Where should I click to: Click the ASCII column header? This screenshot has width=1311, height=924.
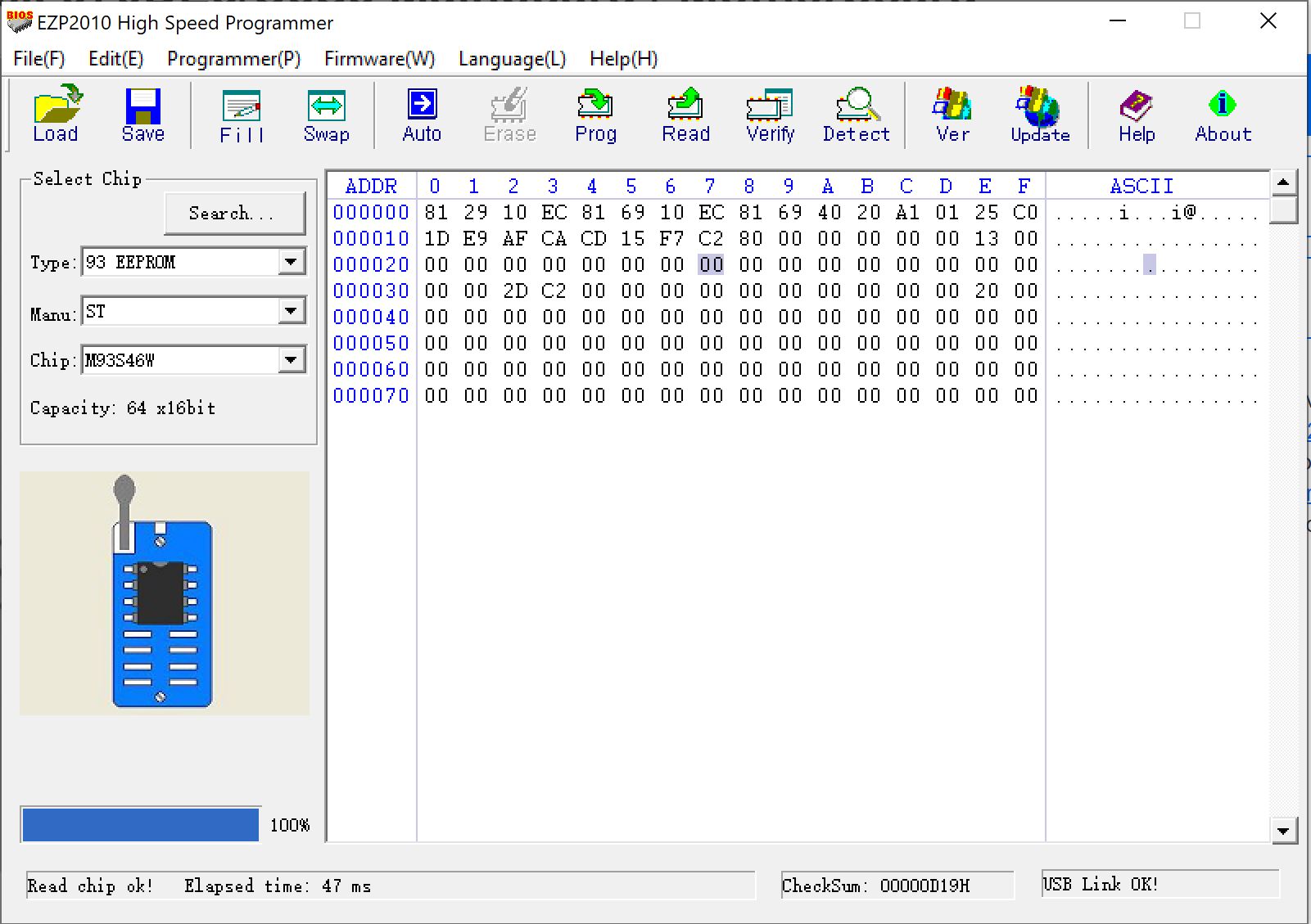1141,186
